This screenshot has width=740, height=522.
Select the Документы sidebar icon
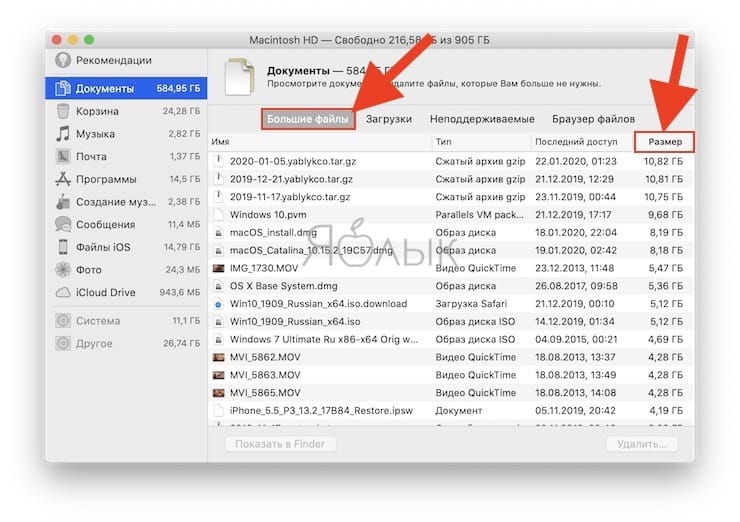[63, 88]
